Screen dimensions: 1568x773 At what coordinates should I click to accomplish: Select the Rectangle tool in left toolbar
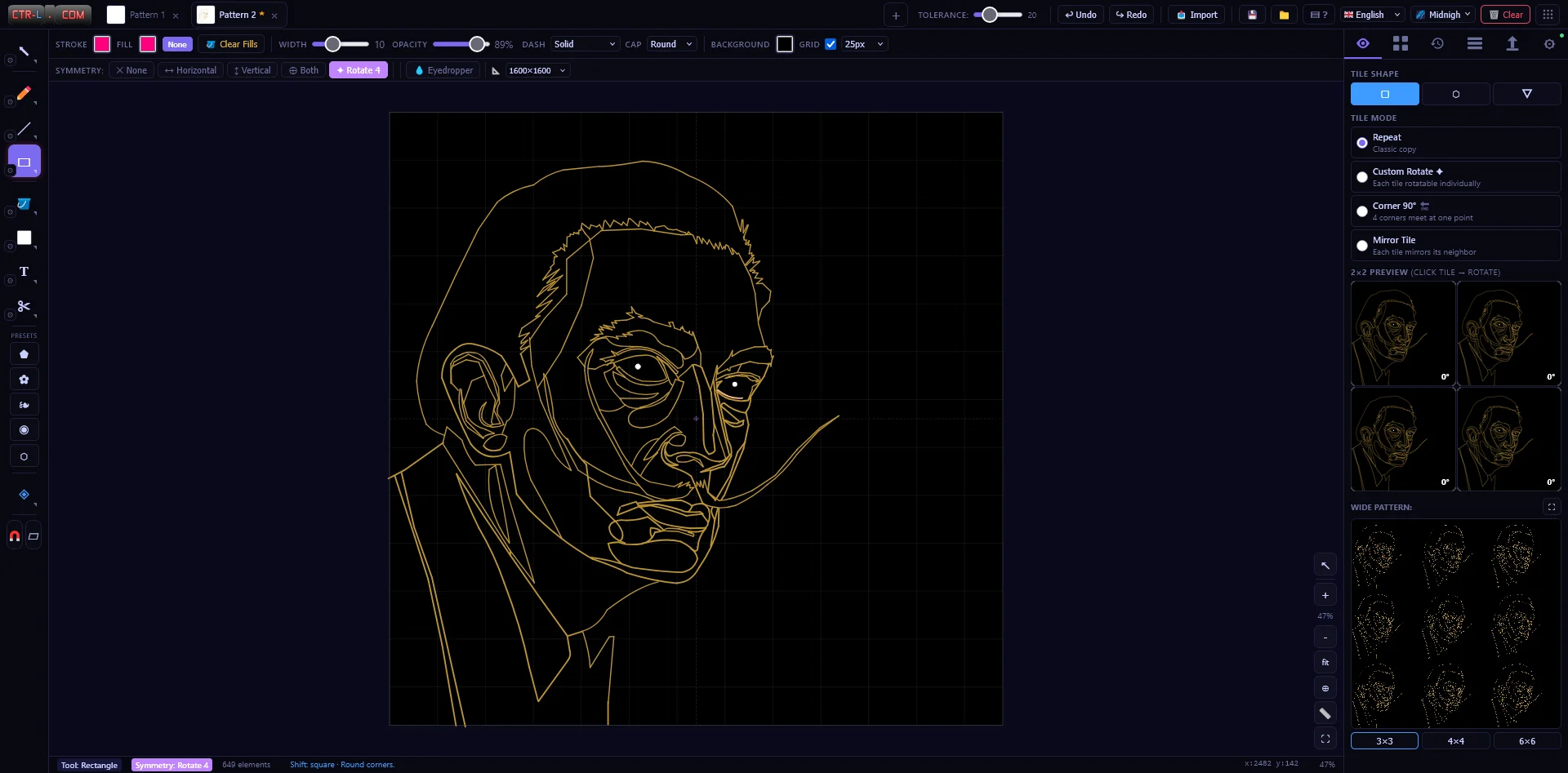click(x=24, y=162)
